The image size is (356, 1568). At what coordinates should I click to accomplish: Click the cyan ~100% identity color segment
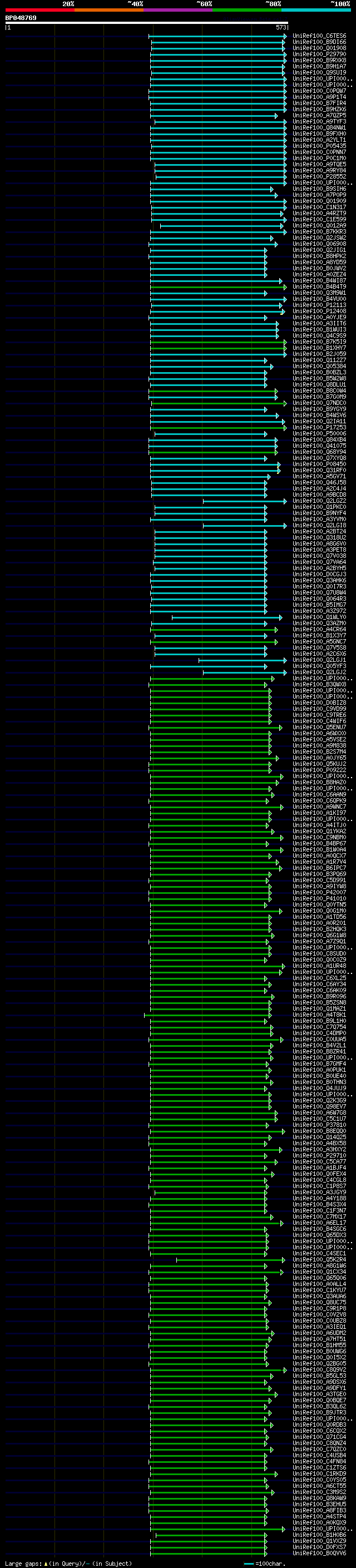(316, 10)
